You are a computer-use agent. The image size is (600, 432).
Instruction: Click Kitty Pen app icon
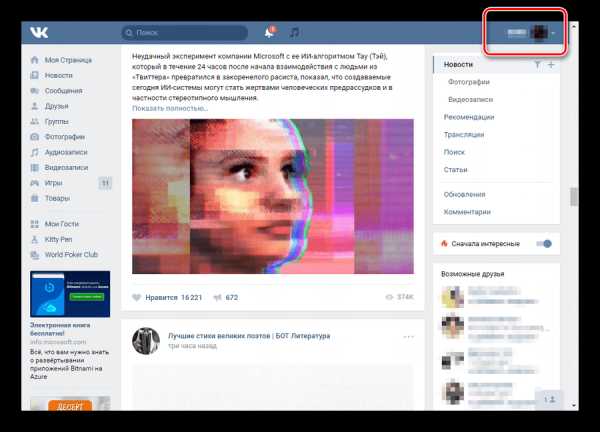point(34,239)
